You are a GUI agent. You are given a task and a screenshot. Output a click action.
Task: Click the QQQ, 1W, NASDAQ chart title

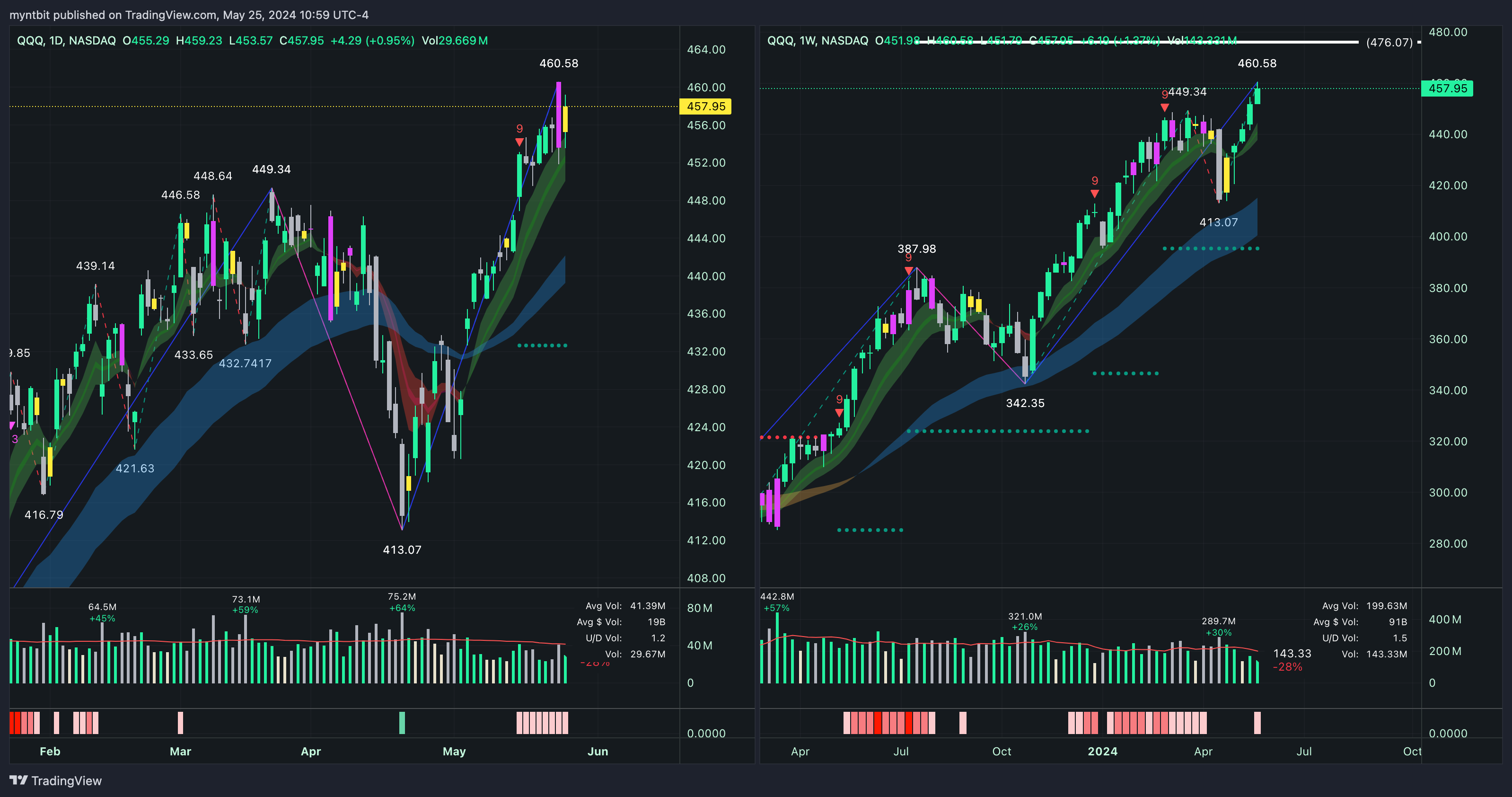(818, 41)
